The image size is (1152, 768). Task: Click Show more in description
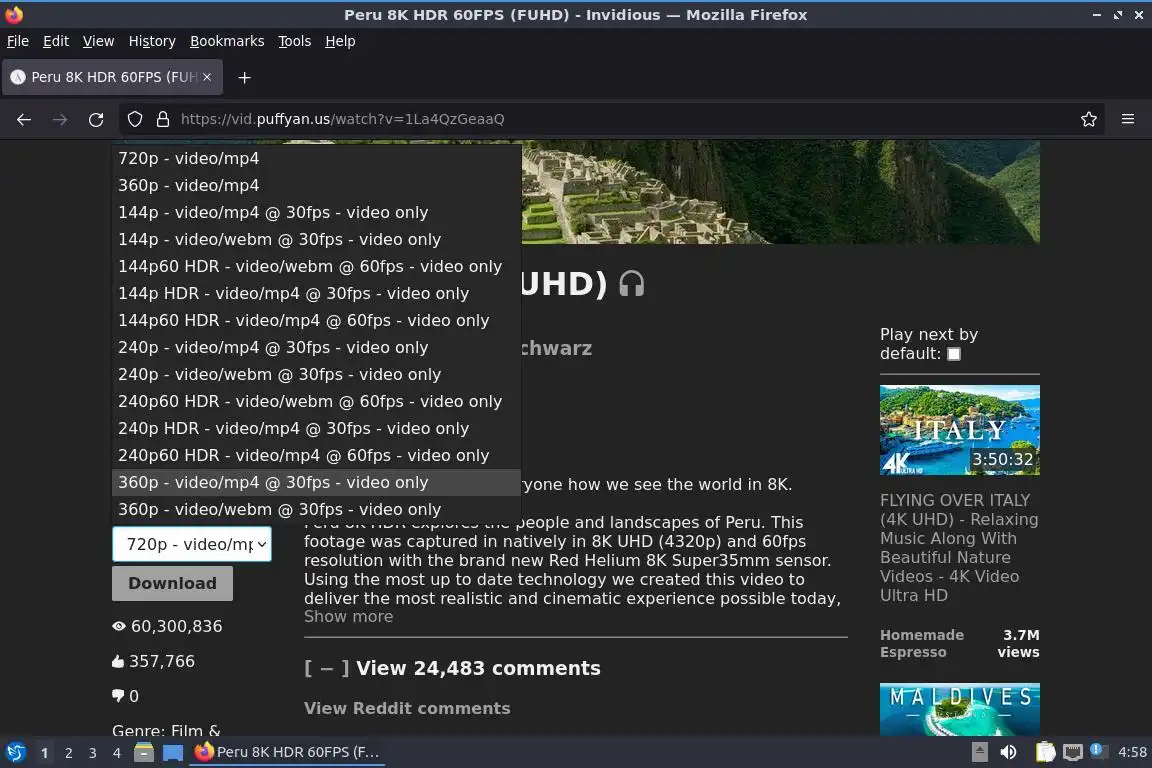[348, 617]
